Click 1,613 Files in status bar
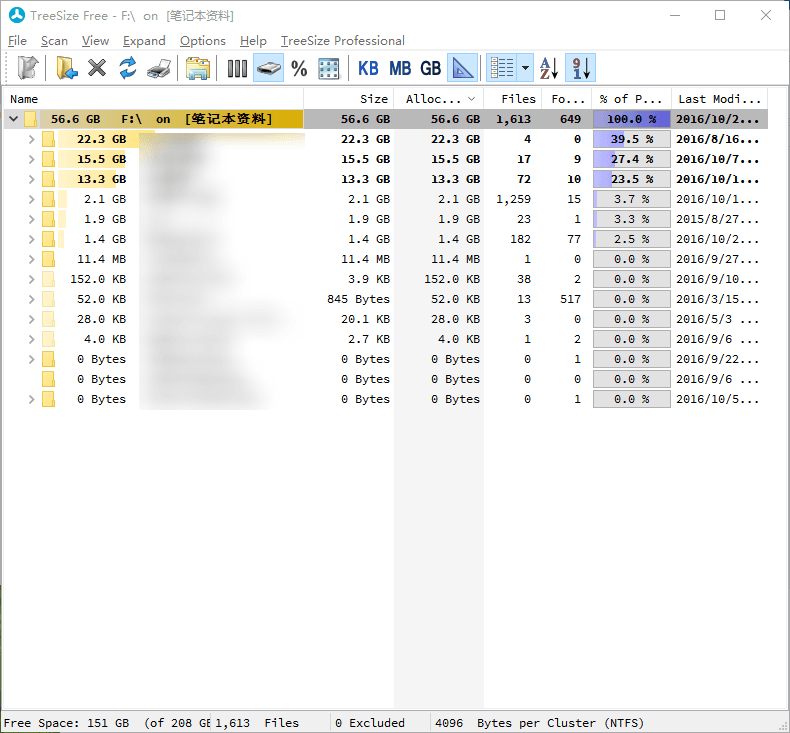 pyautogui.click(x=257, y=723)
